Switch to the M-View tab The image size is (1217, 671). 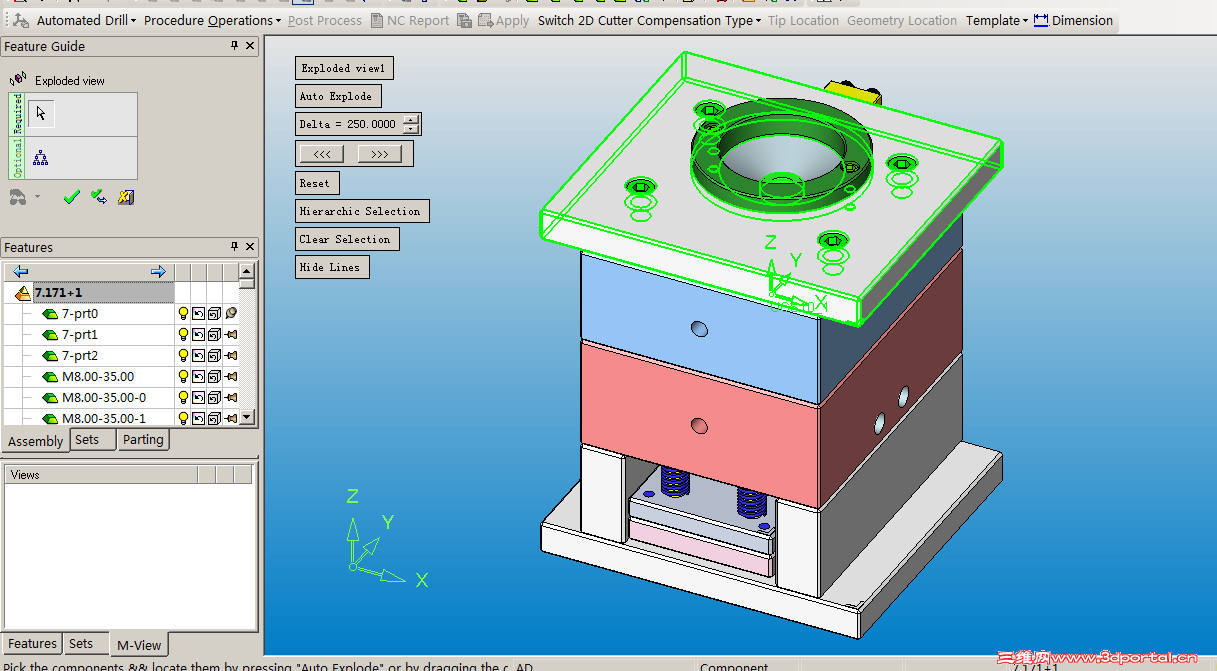coord(139,645)
